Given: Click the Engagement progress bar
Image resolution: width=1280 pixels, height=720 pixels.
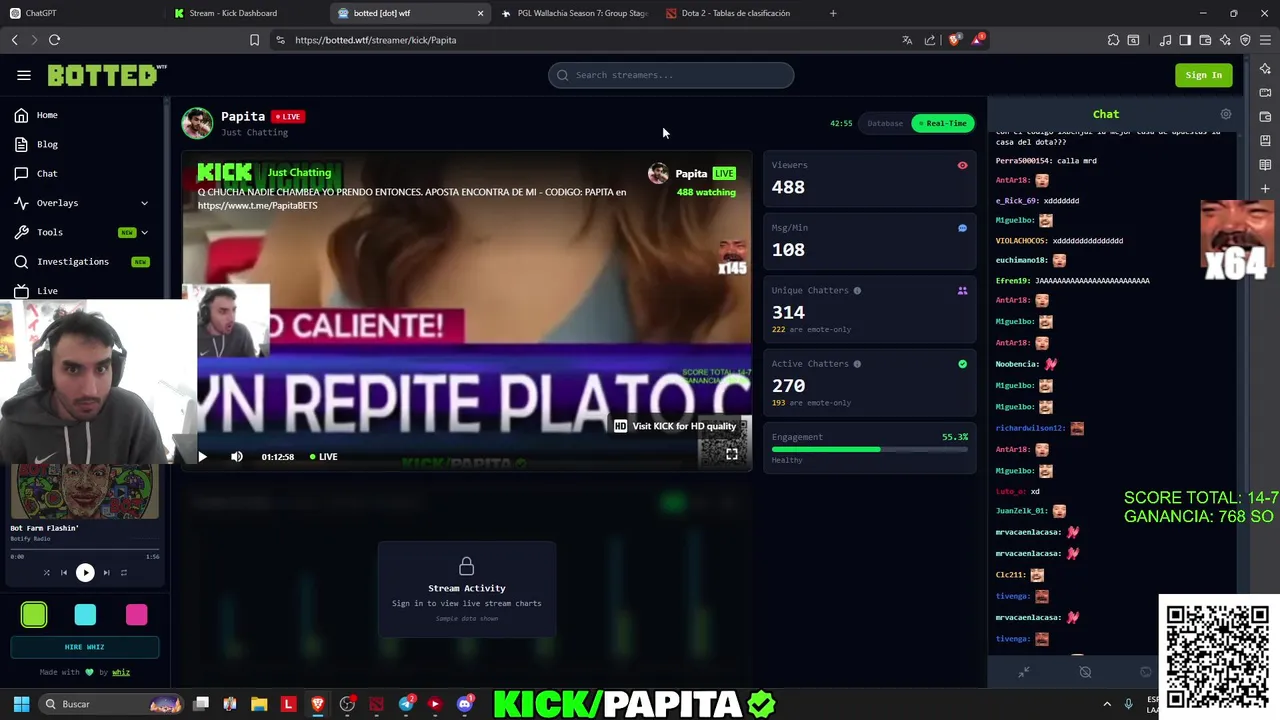Looking at the screenshot, I should [869, 449].
